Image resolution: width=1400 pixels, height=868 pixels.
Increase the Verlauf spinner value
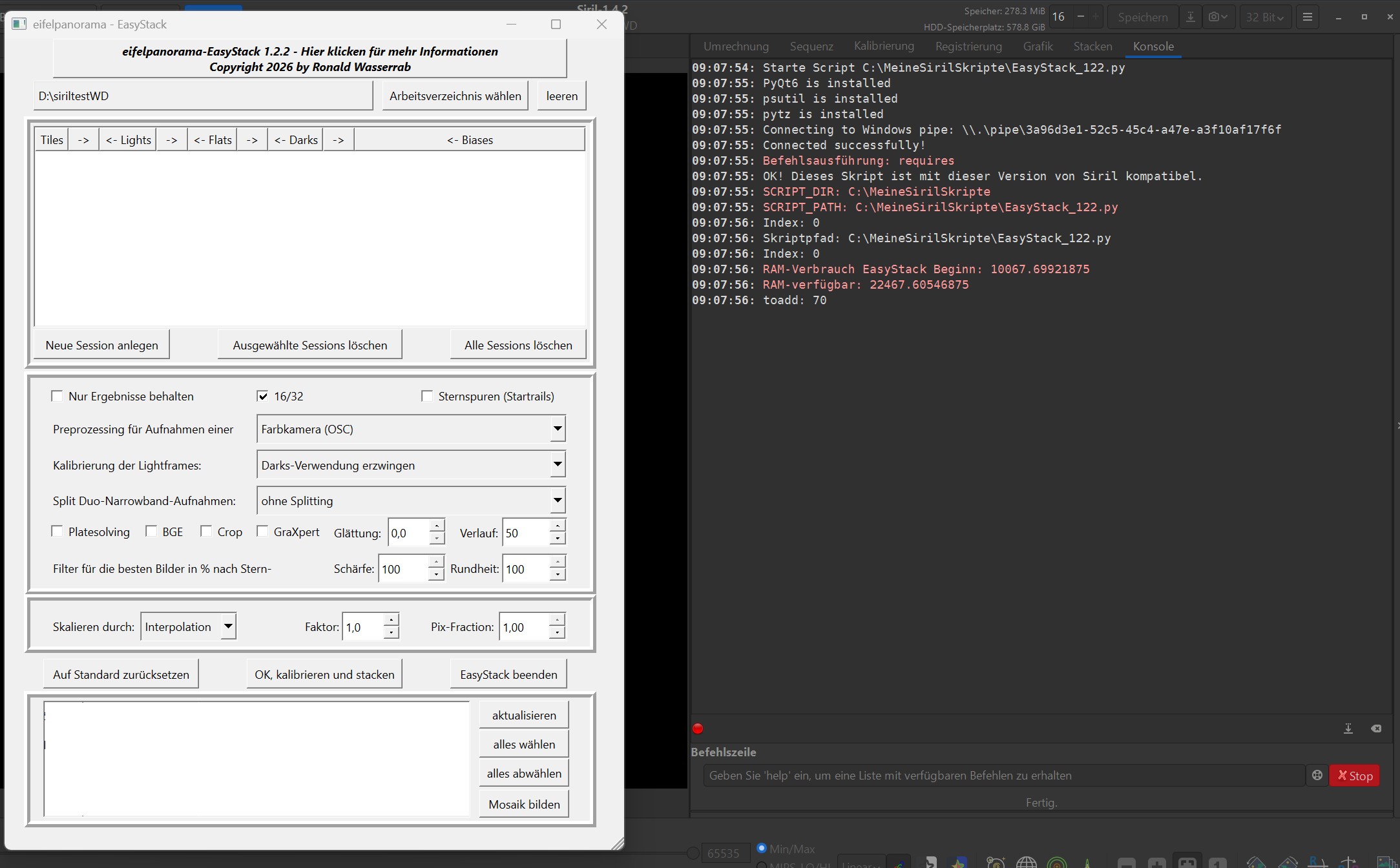tap(557, 526)
